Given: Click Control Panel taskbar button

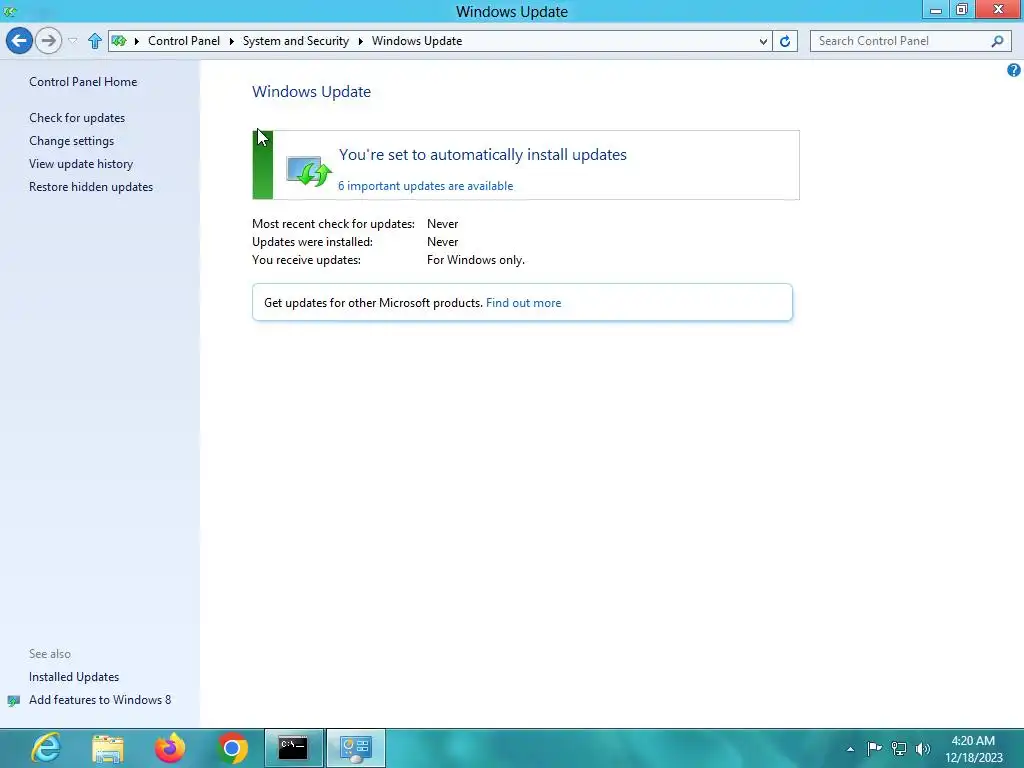Looking at the screenshot, I should [x=356, y=748].
